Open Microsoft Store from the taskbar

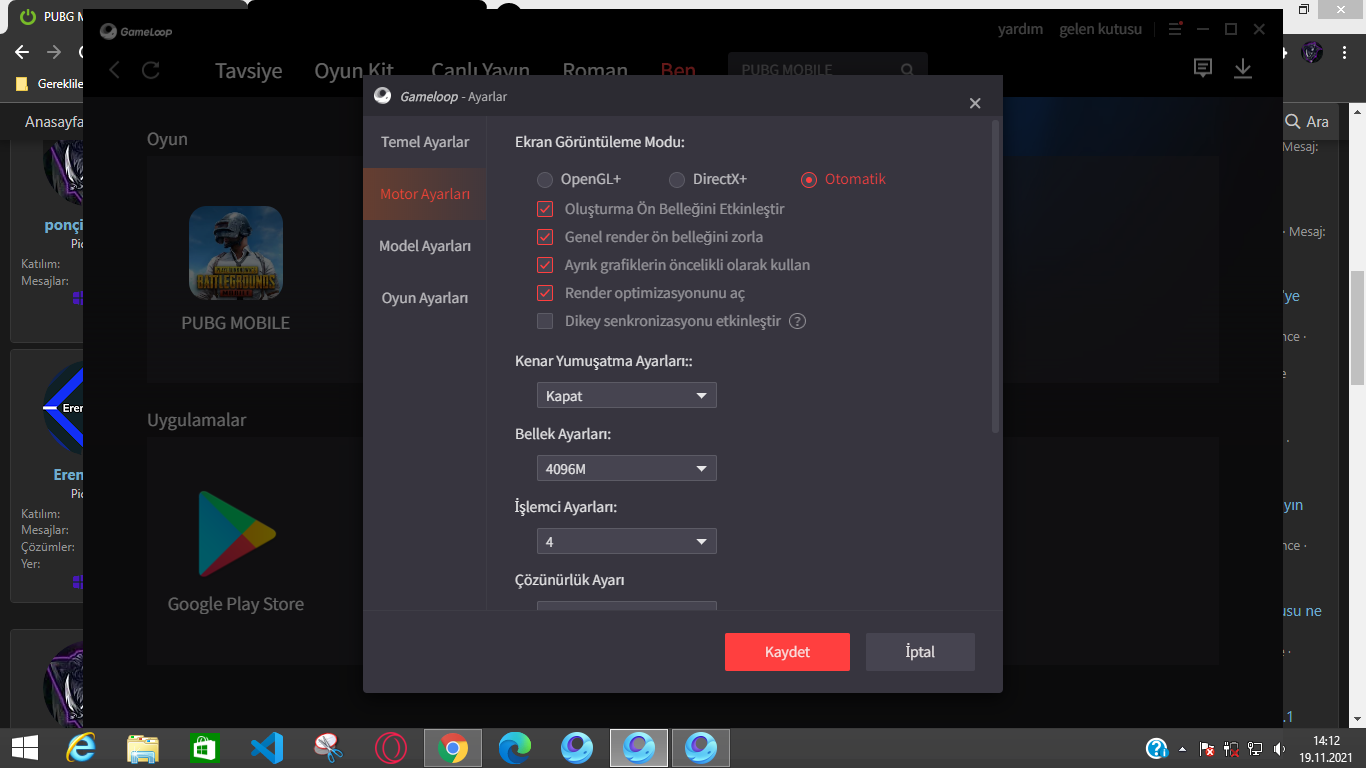click(205, 748)
